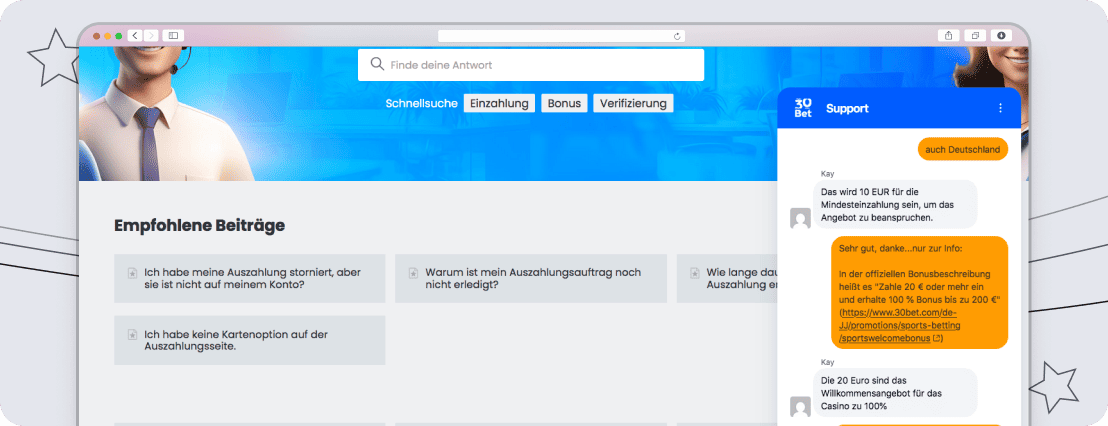Click the browser back arrow button
The height and width of the screenshot is (426, 1108).
click(x=135, y=35)
